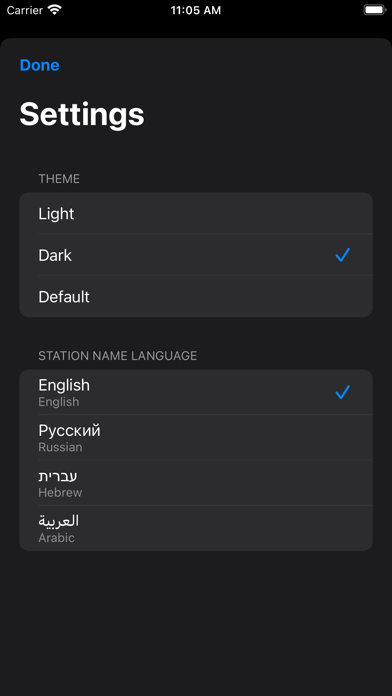The image size is (392, 696).
Task: Choose עברית as station name language
Action: 196,483
